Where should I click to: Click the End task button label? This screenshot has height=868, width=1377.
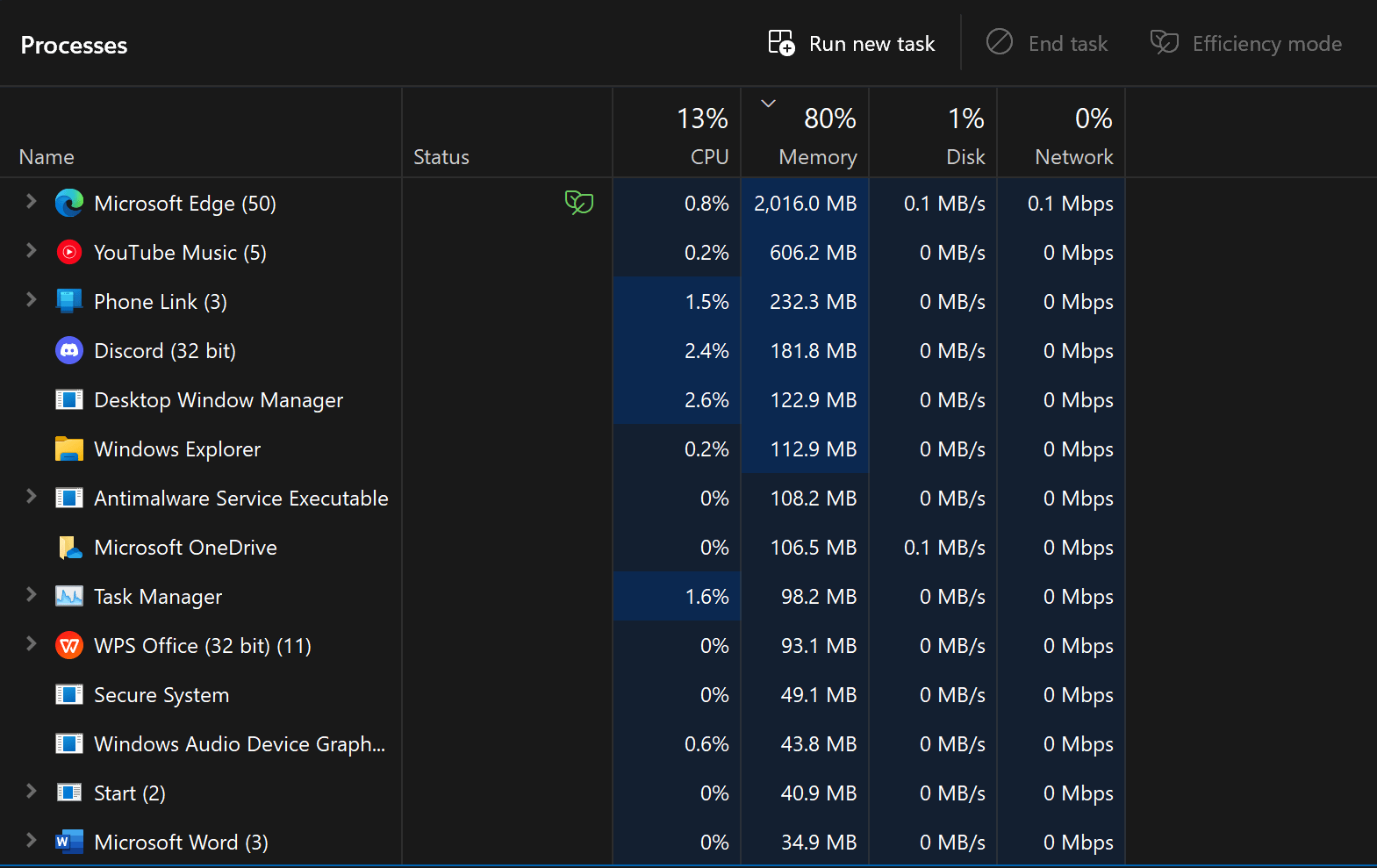click(x=1068, y=44)
